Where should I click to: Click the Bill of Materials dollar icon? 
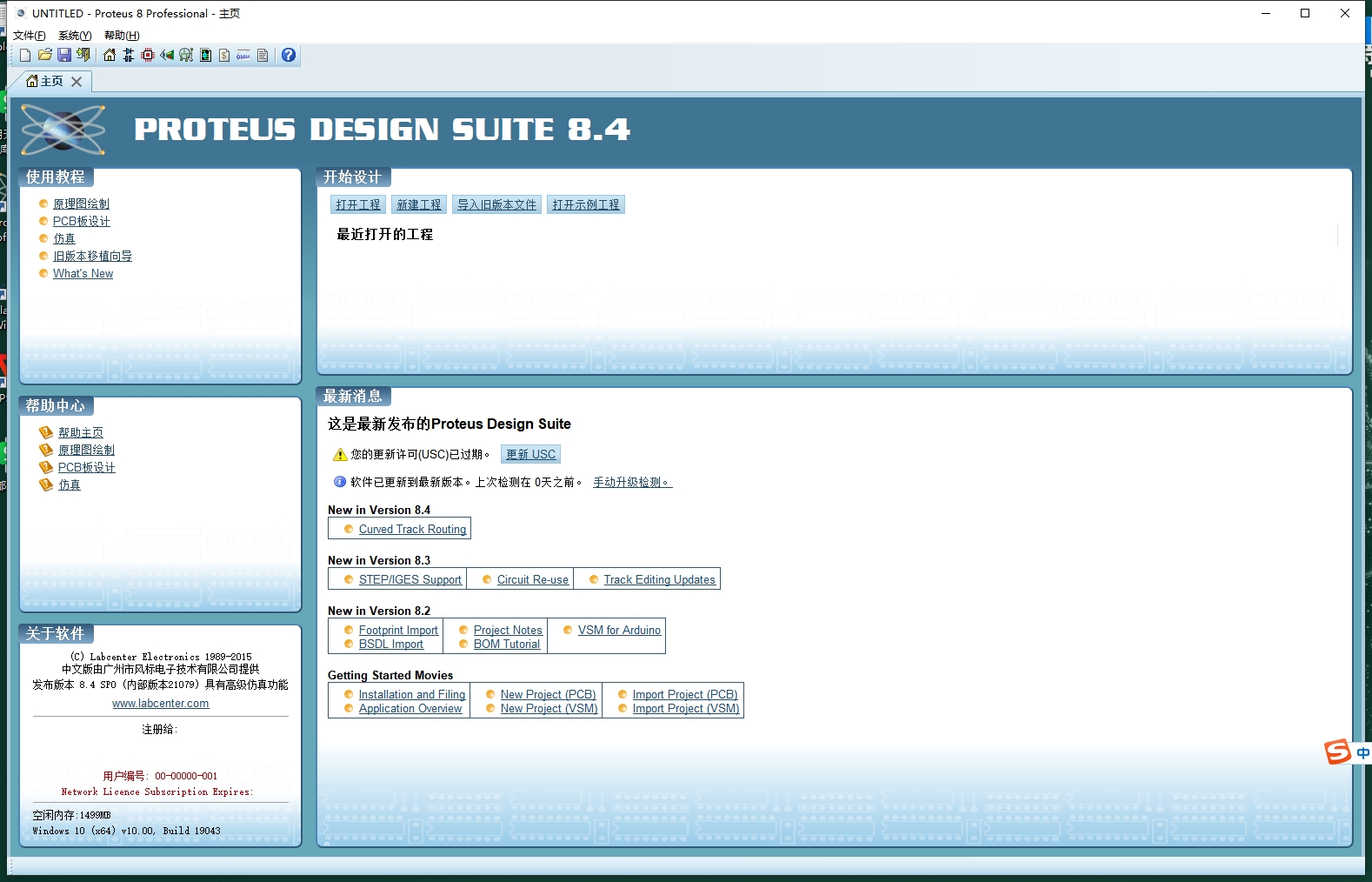pyautogui.click(x=224, y=56)
